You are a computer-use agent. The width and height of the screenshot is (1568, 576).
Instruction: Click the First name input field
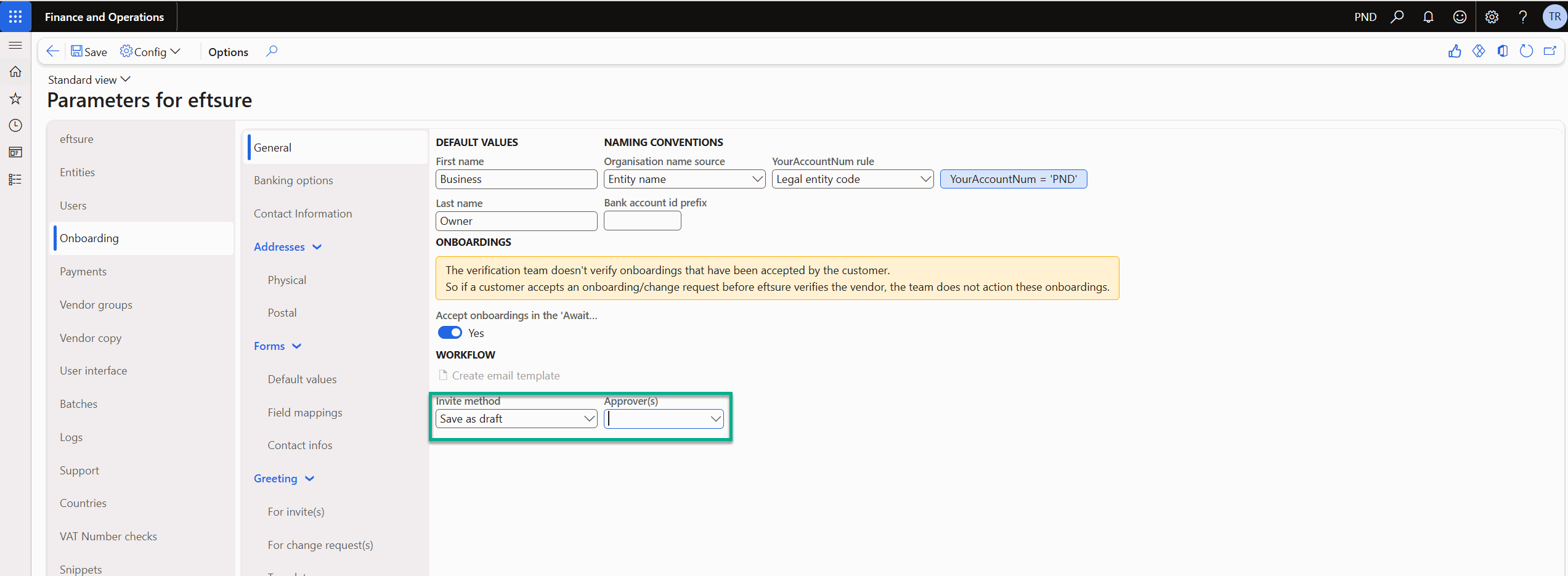tap(516, 179)
